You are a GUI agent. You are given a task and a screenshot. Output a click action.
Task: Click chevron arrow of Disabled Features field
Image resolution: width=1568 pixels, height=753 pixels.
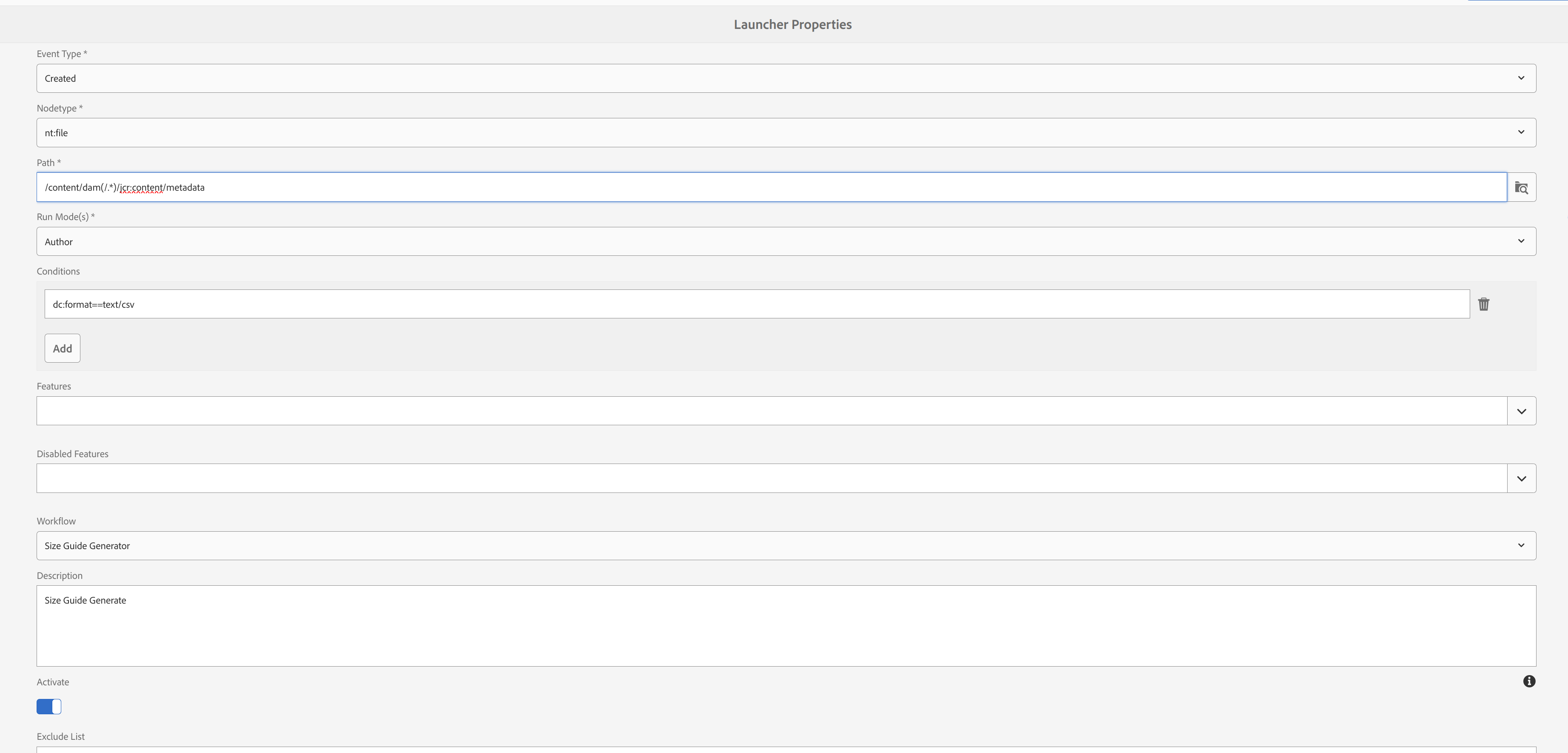pyautogui.click(x=1521, y=478)
